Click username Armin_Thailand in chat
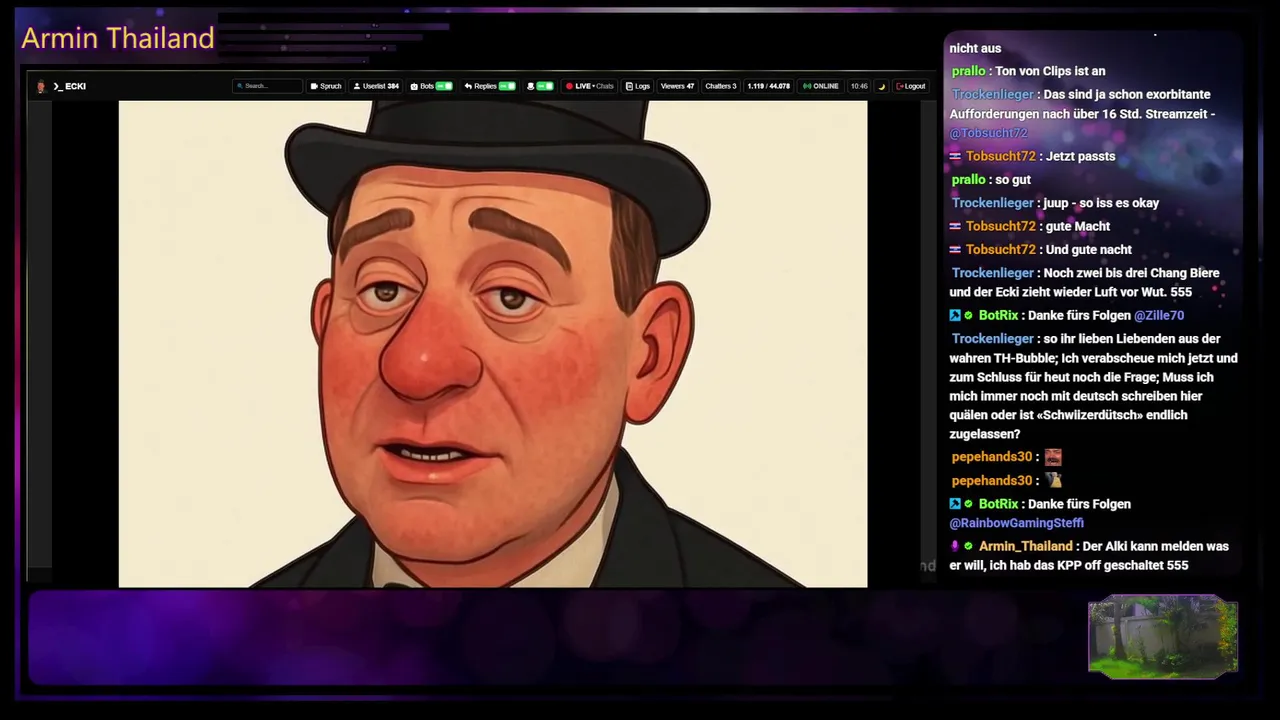 pyautogui.click(x=1025, y=546)
